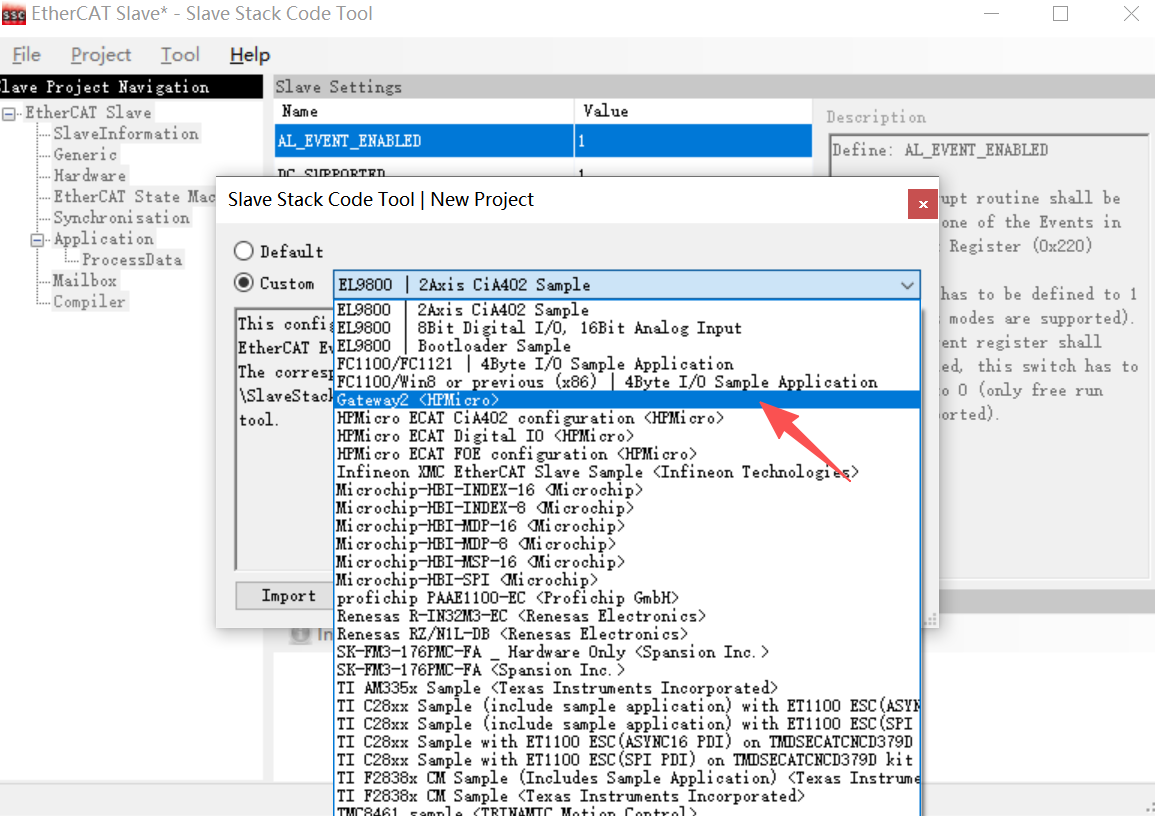The width and height of the screenshot is (1155, 816).
Task: Open the Project menu
Action: tap(101, 55)
